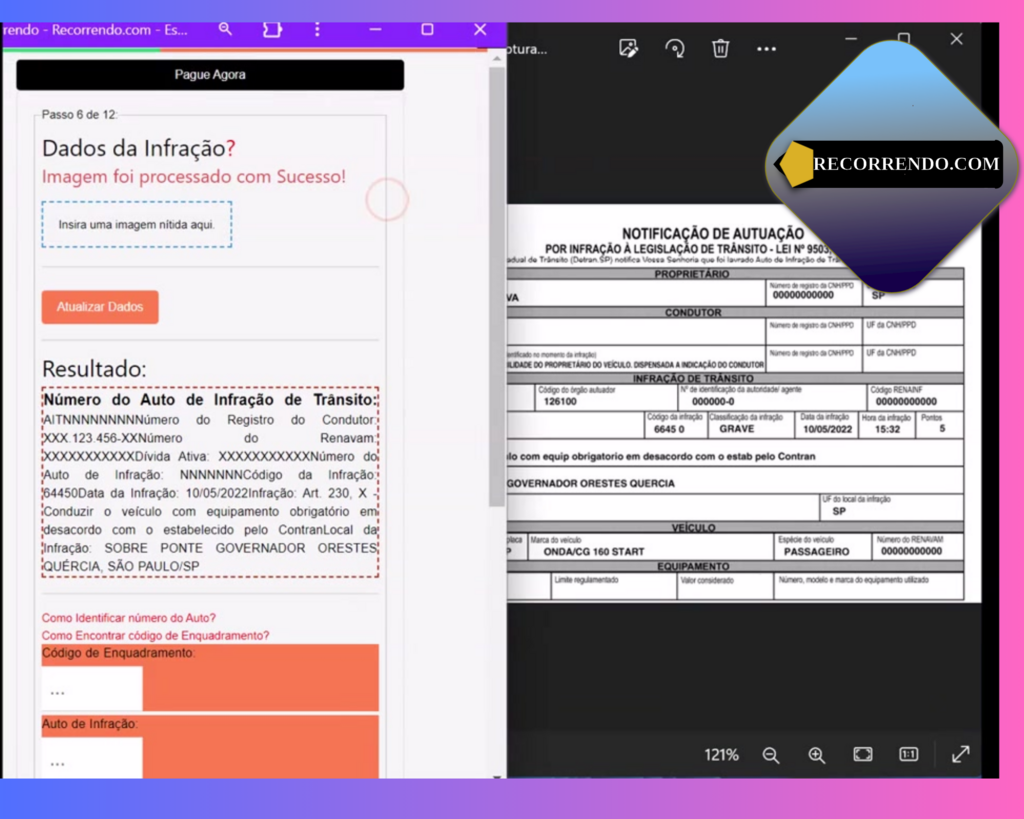Click the 'Insira uma imagem nítida aqui' upload box
Screen dimensions: 1024x819
point(137,225)
